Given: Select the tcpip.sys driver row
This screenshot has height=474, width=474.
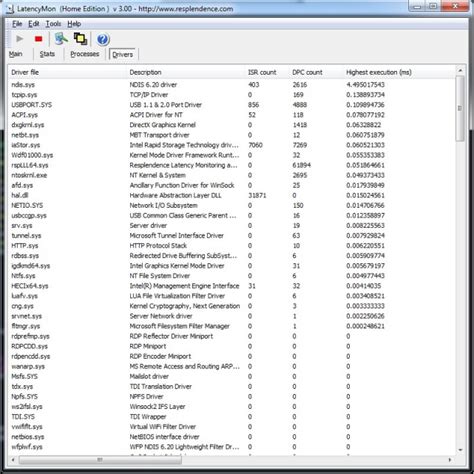Looking at the screenshot, I should click(x=231, y=95).
